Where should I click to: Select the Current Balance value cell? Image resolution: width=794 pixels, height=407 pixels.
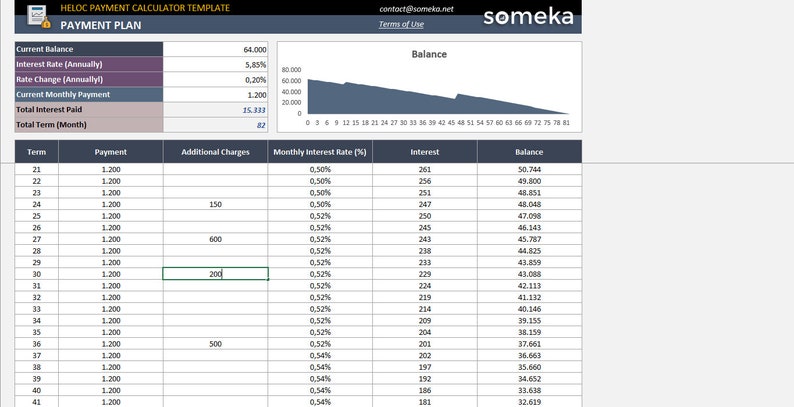[215, 49]
